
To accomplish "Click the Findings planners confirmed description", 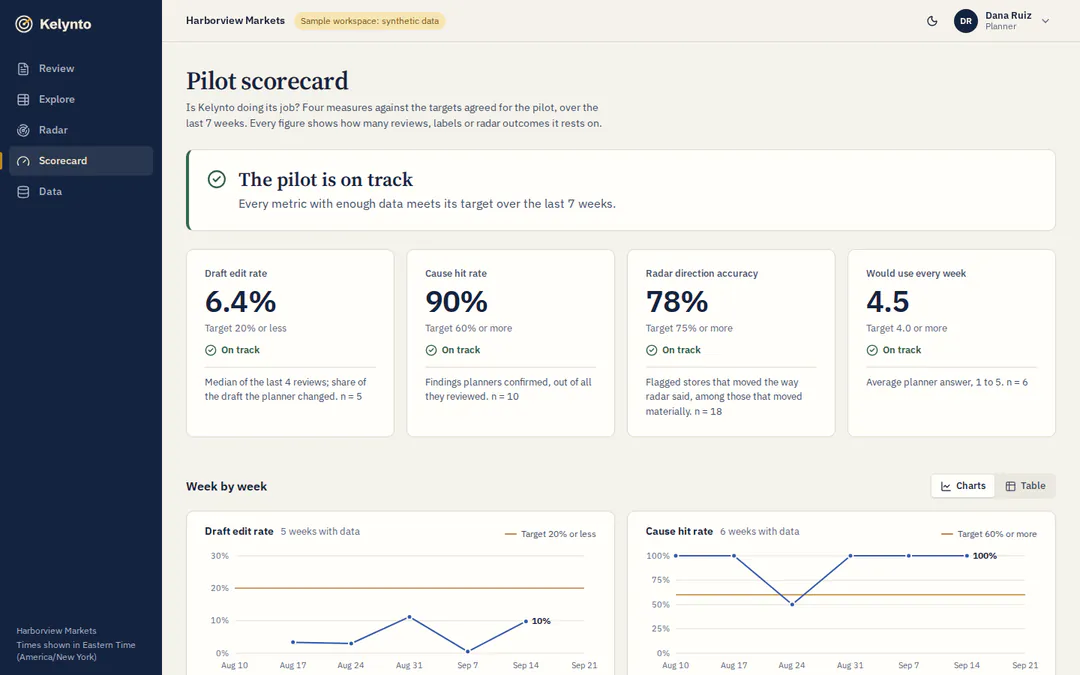I will click(508, 389).
